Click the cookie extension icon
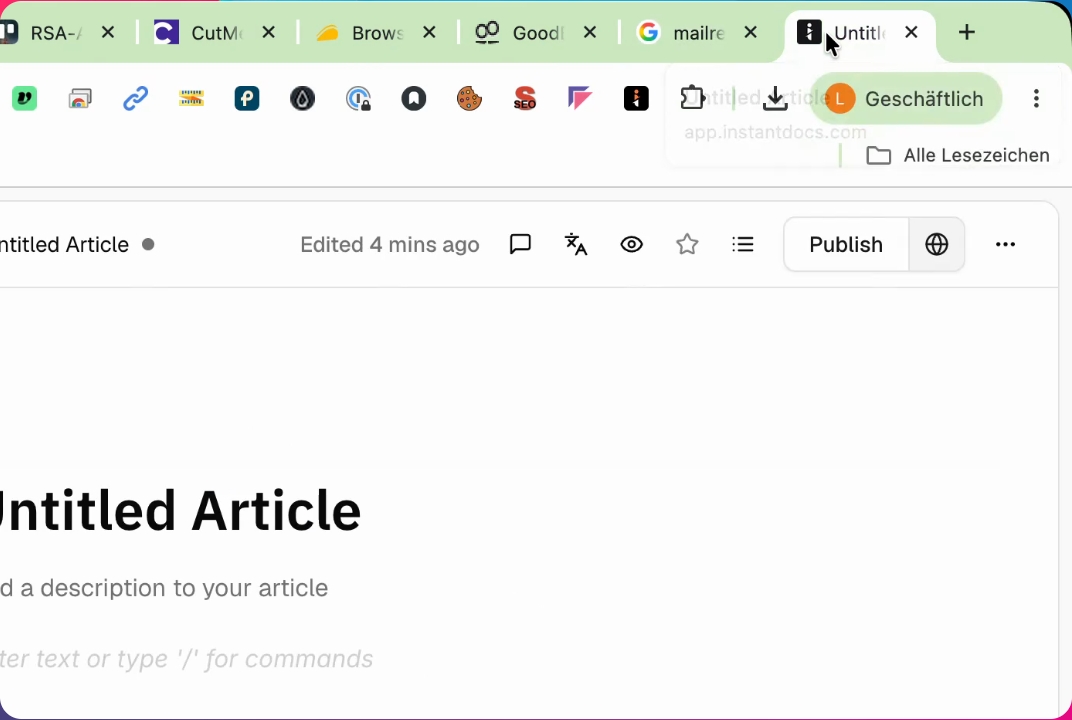This screenshot has width=1072, height=720. point(469,98)
